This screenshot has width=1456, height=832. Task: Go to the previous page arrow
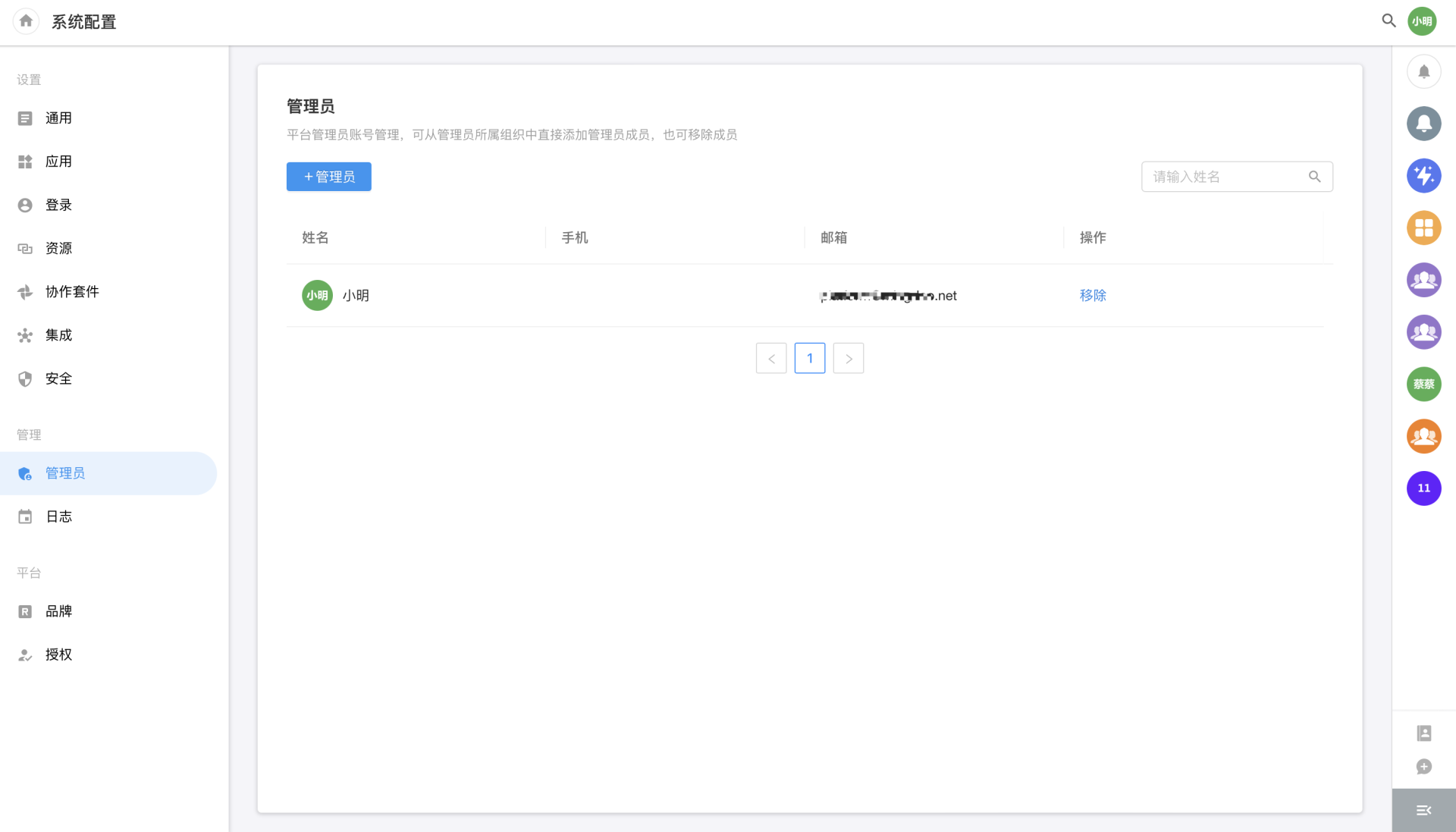click(771, 359)
